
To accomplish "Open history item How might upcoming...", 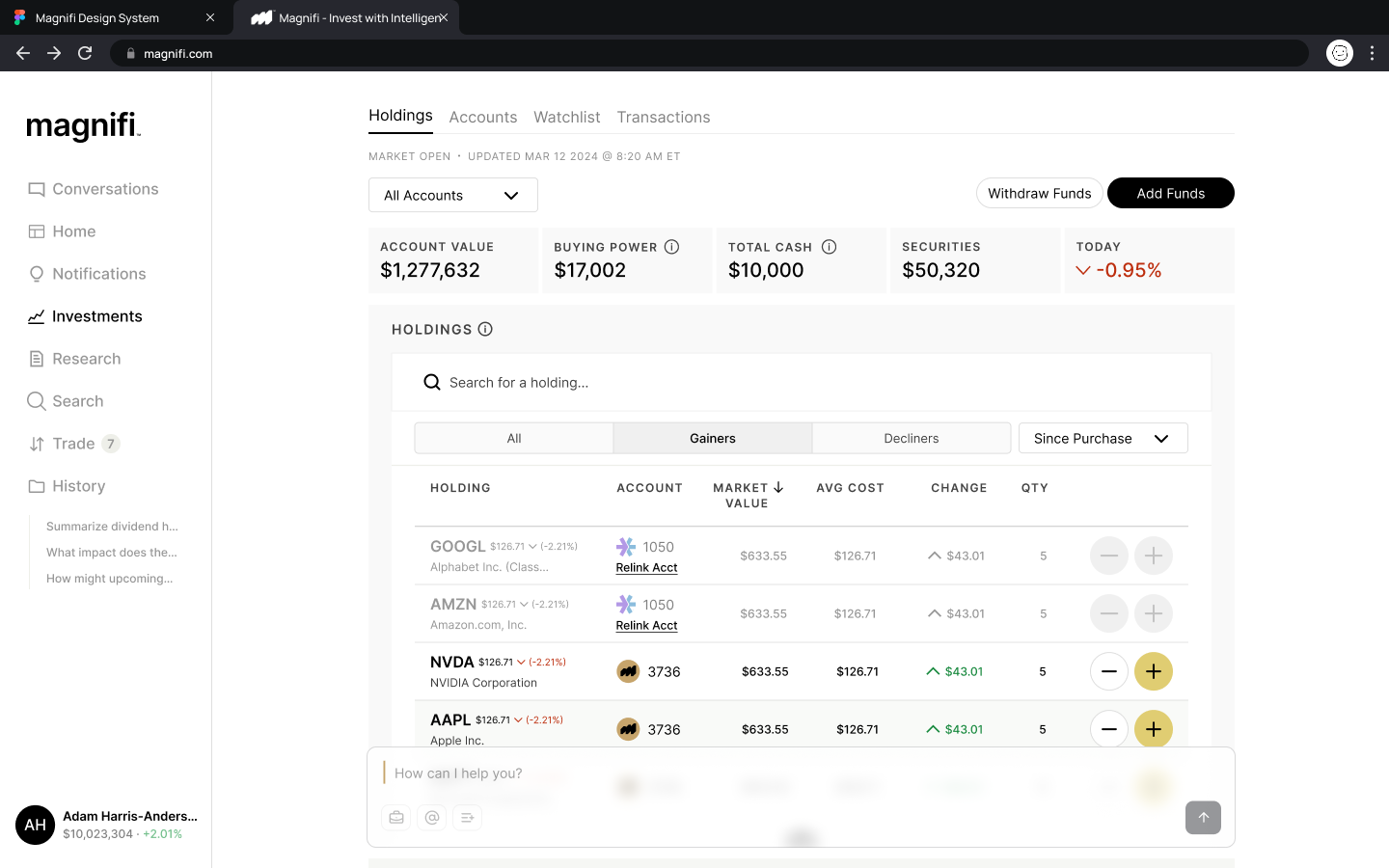I will pyautogui.click(x=110, y=579).
